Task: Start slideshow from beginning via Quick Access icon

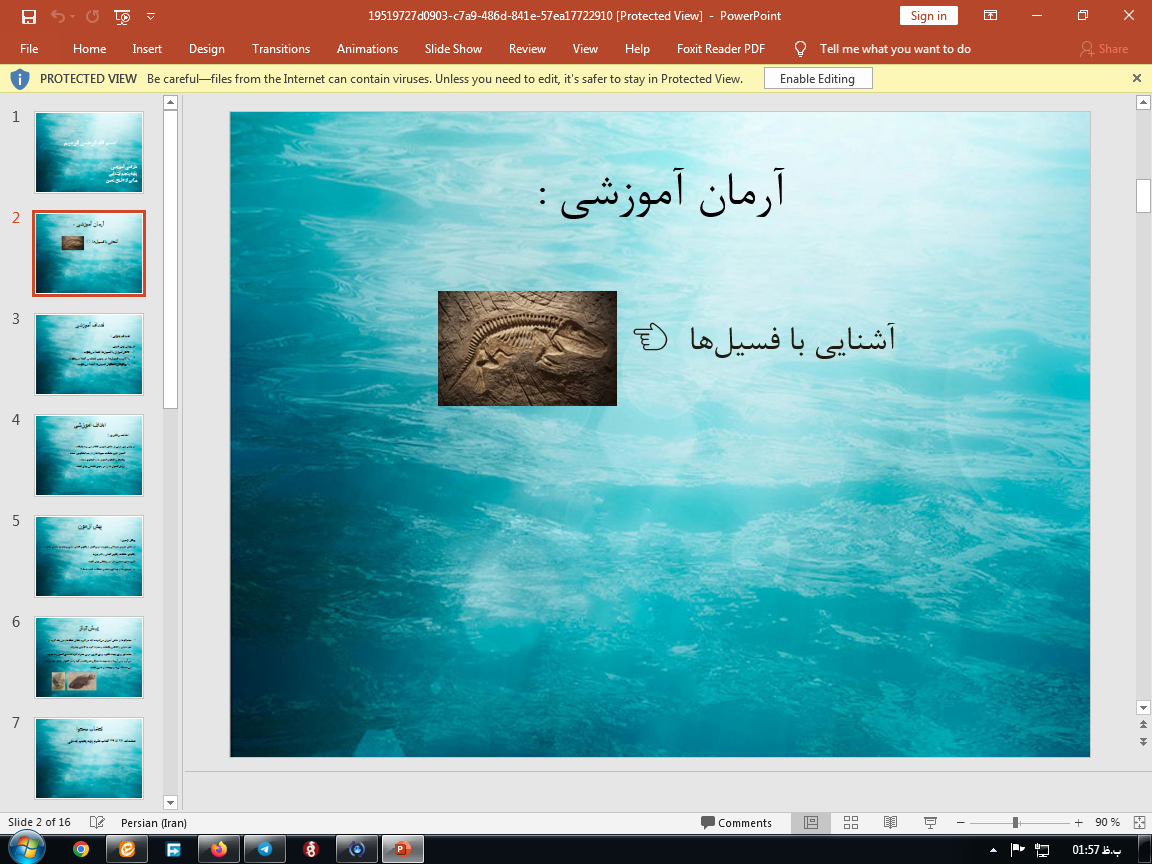Action: pyautogui.click(x=121, y=16)
